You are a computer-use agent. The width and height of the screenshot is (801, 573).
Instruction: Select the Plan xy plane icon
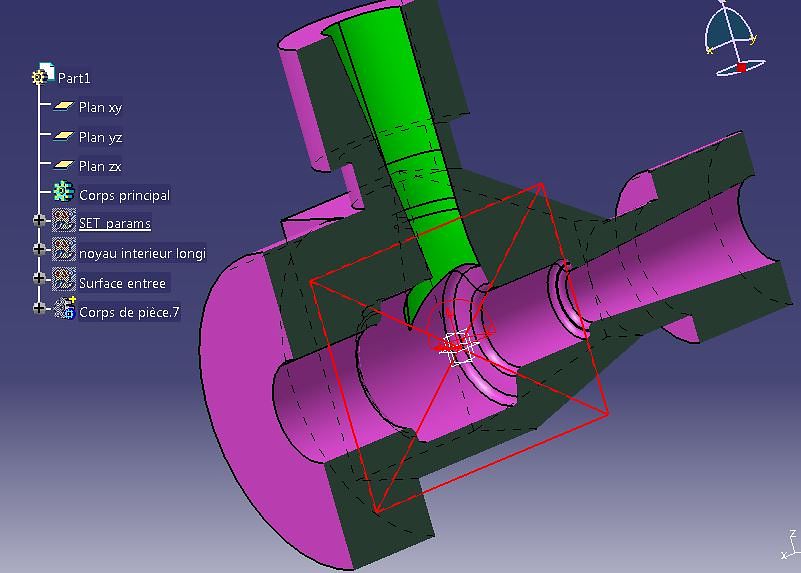[64, 106]
